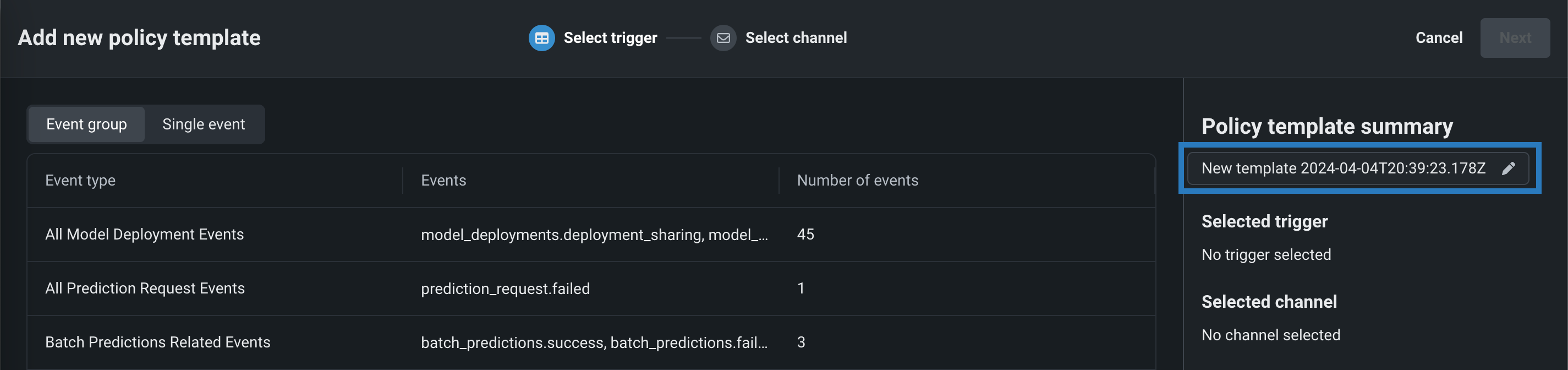Click the batch_predictions.success events cell

594,342
